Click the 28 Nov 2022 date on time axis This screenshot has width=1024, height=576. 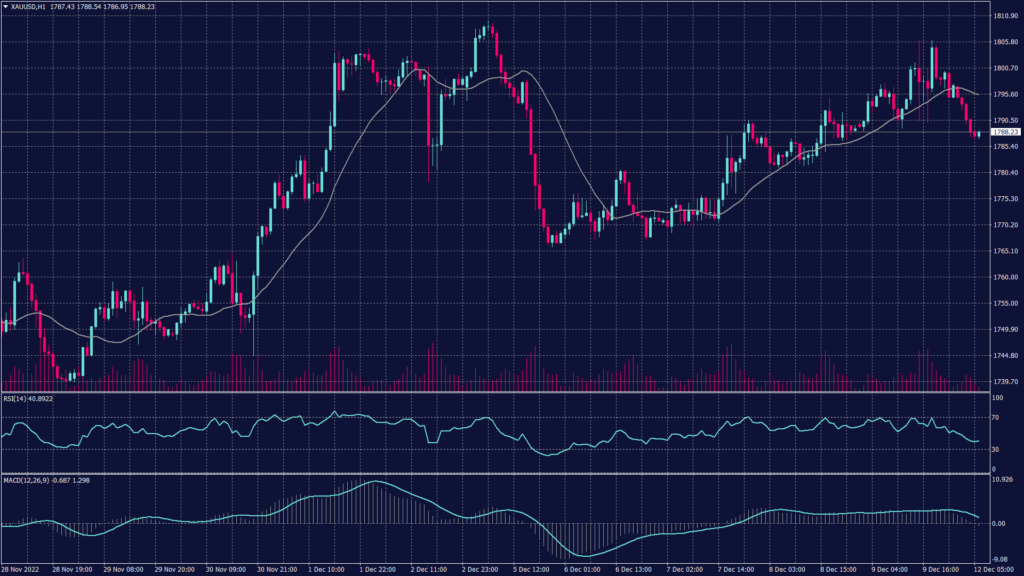point(20,570)
